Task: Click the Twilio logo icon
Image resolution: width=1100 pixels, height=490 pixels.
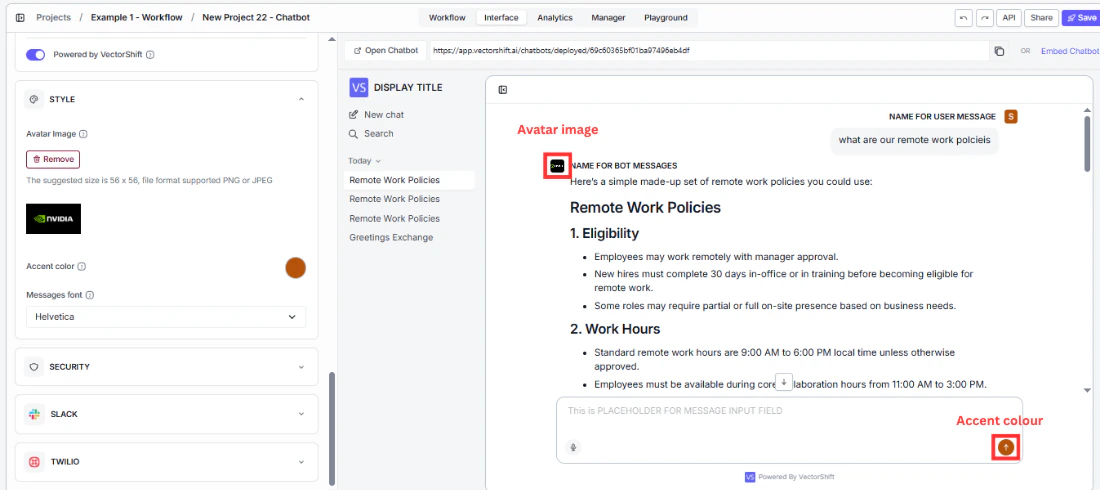Action: (x=34, y=462)
